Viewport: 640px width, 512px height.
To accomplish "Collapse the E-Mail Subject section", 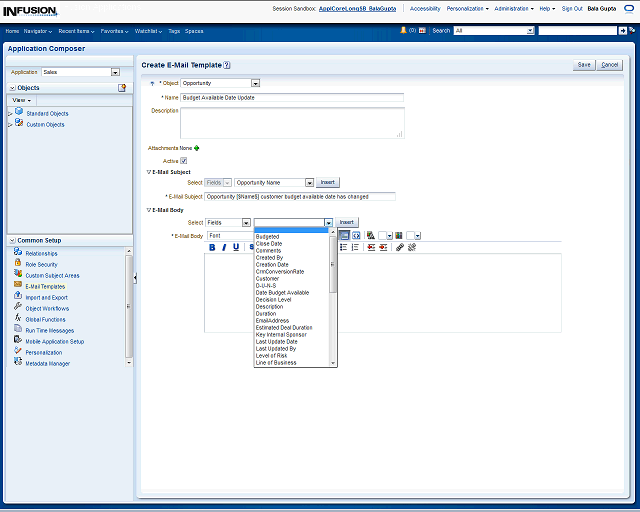I will point(149,172).
